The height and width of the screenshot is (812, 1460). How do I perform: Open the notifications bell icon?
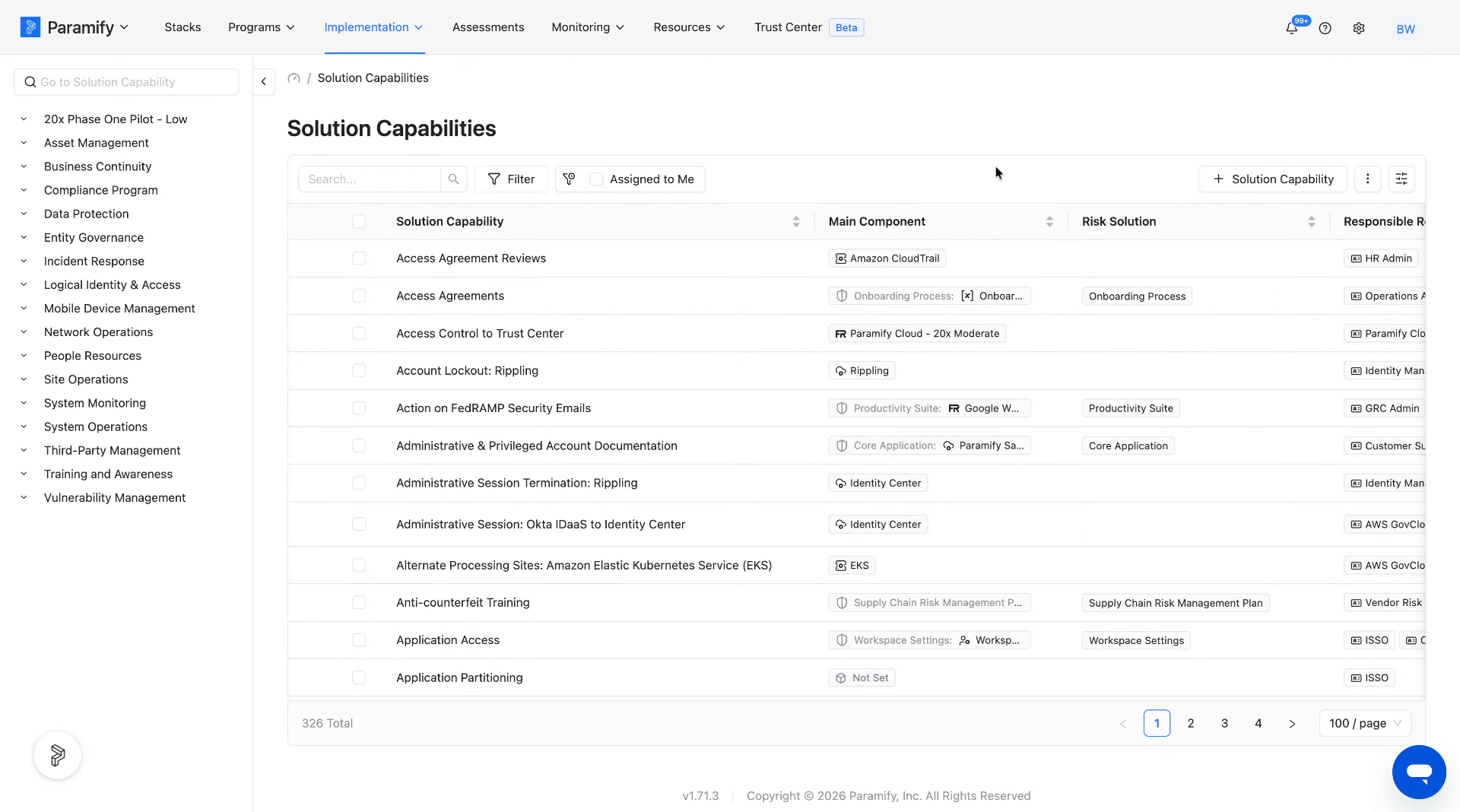1291,29
